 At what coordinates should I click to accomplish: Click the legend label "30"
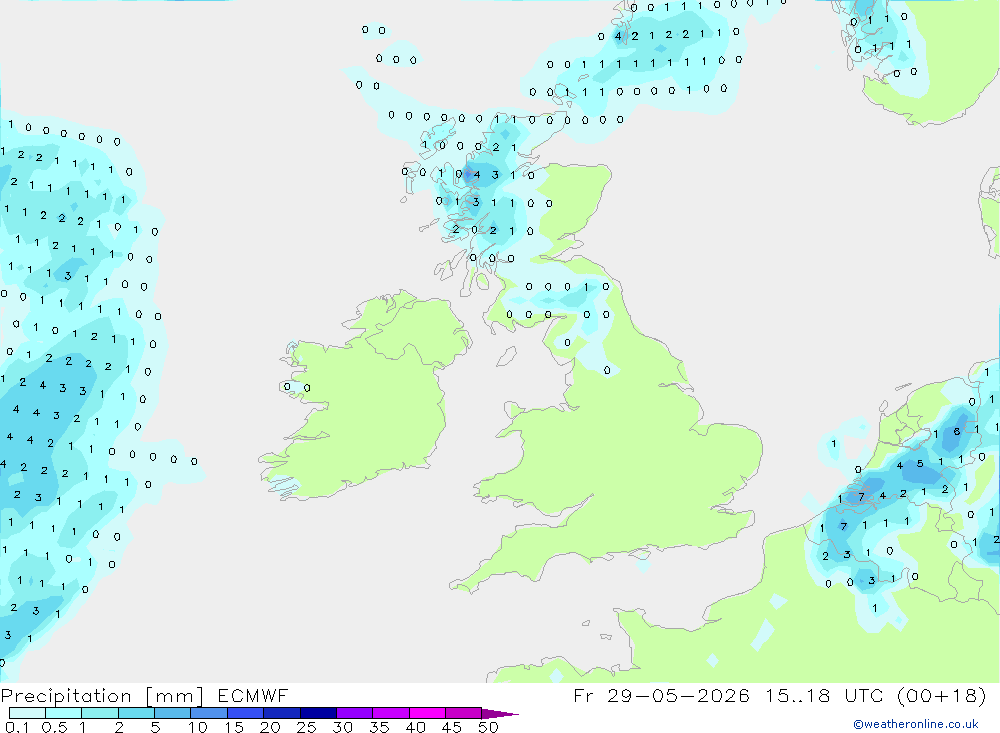point(342,727)
